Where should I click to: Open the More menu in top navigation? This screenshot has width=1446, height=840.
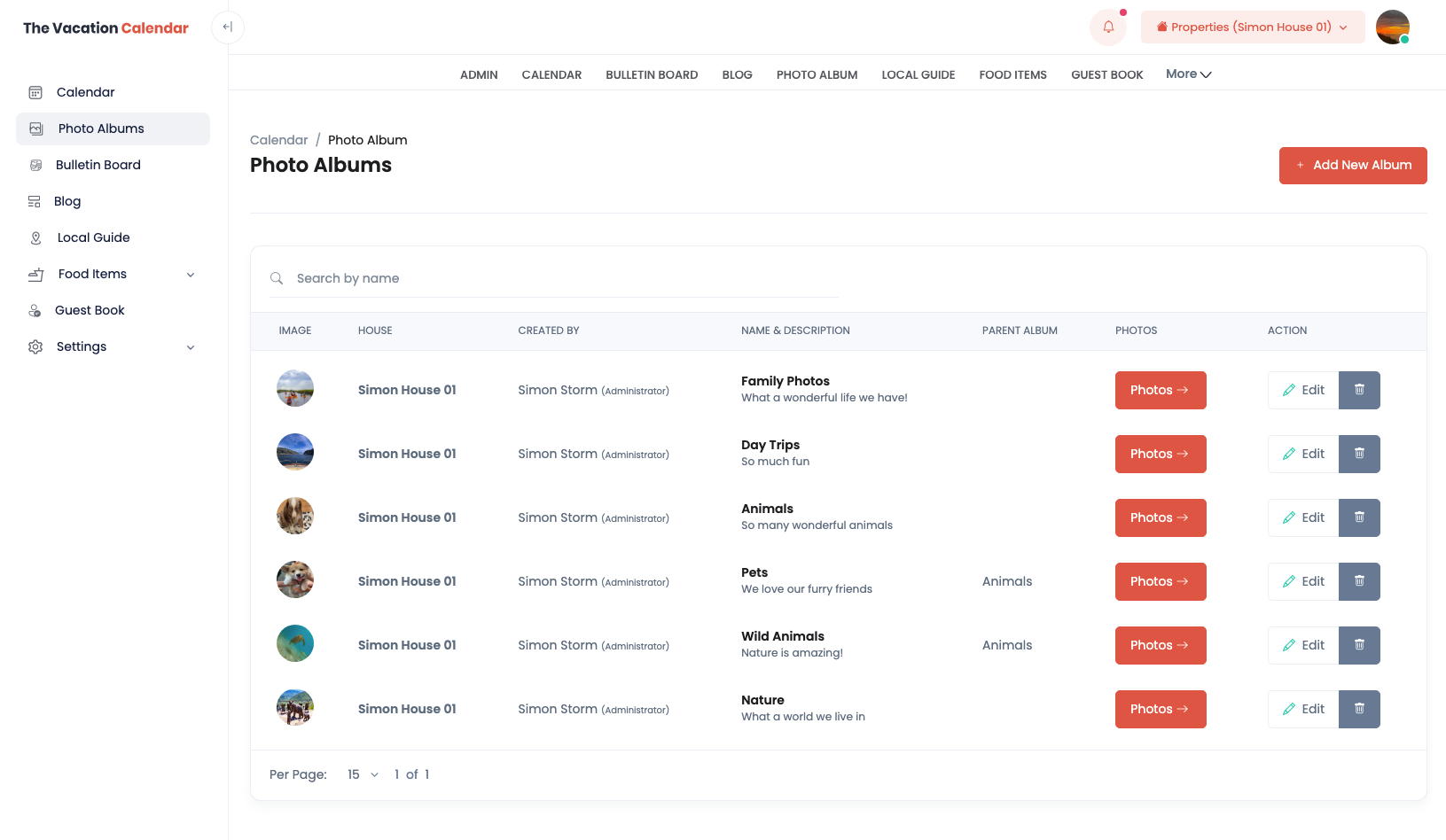click(1188, 74)
